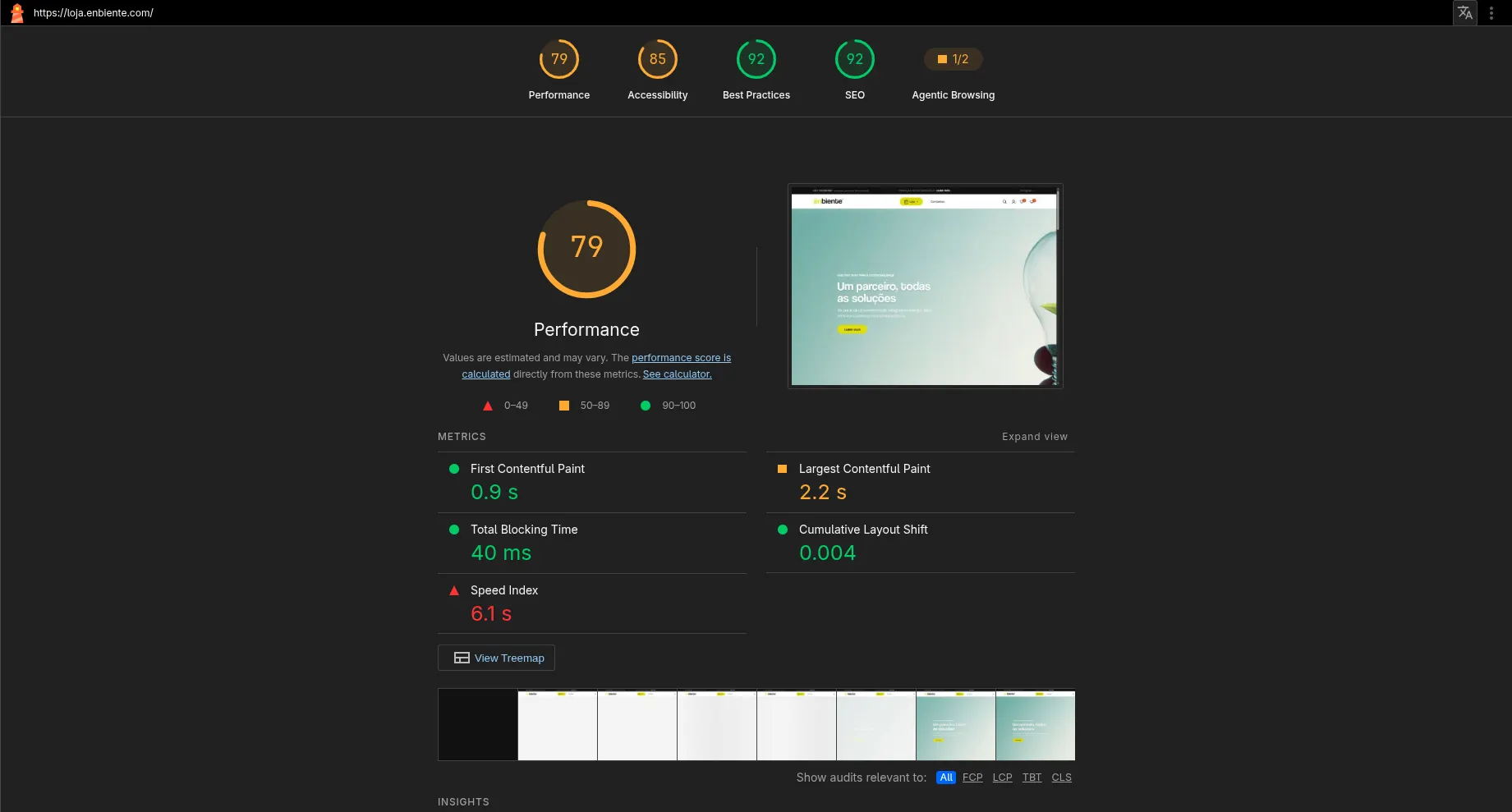Filter audits by TBT
This screenshot has width=1512, height=812.
(1032, 778)
